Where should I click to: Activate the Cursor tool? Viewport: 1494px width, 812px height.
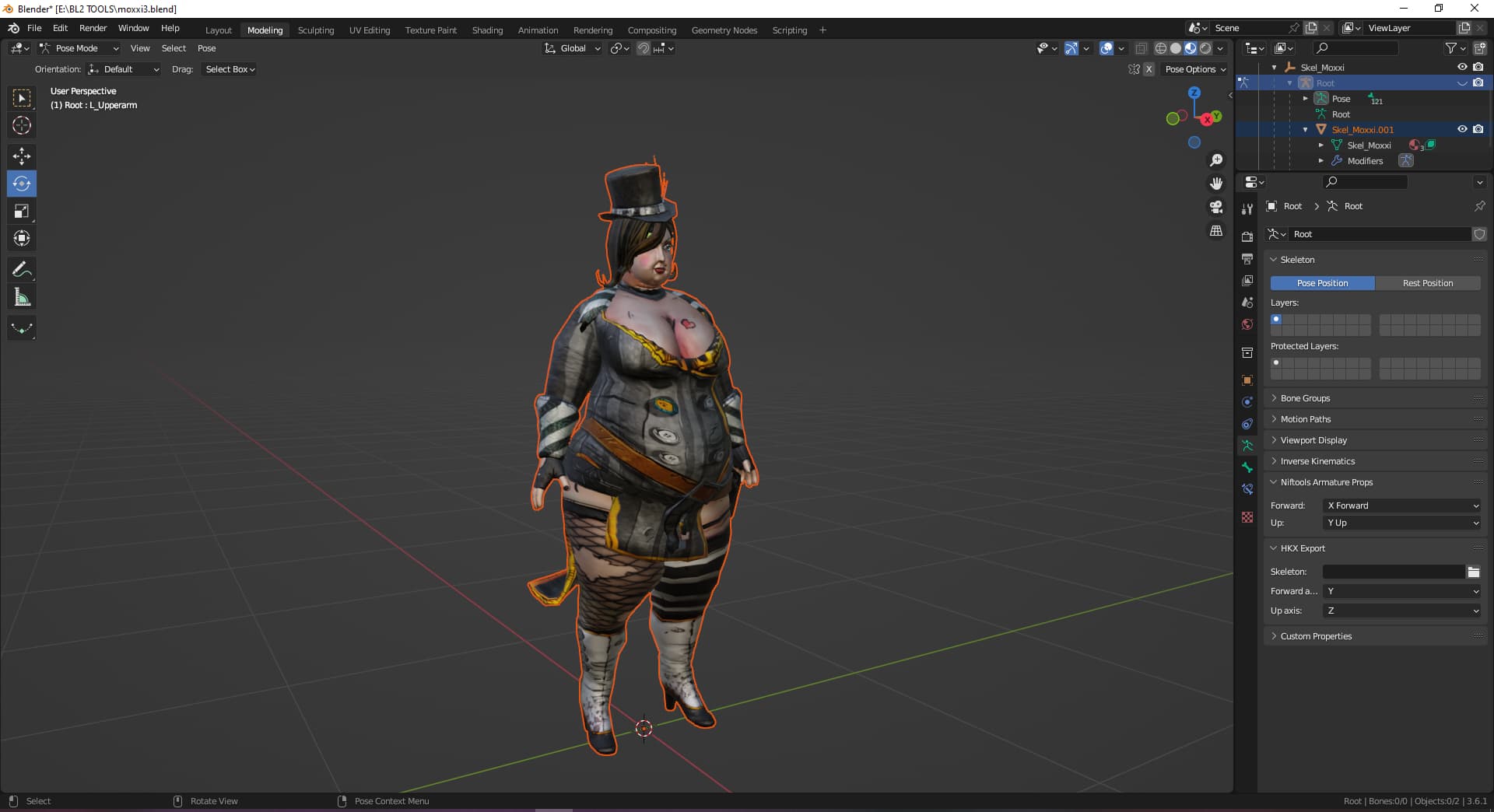pyautogui.click(x=22, y=125)
